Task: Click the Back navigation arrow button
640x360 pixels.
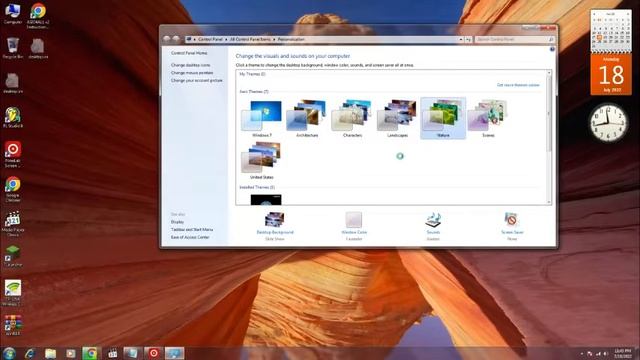Action: [167, 39]
